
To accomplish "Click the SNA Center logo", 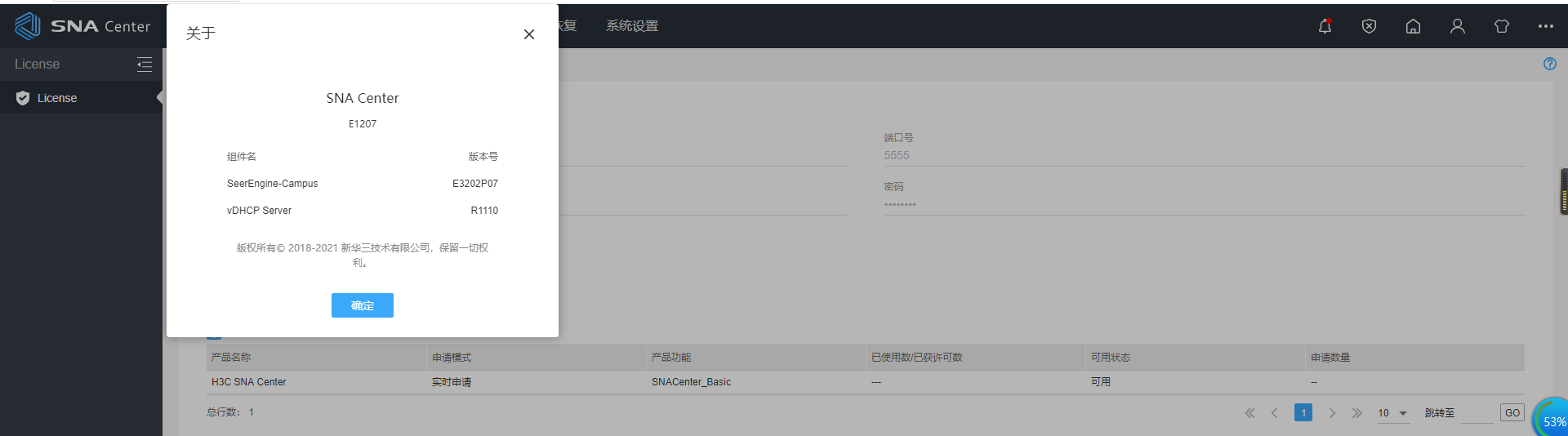I will 82,26.
